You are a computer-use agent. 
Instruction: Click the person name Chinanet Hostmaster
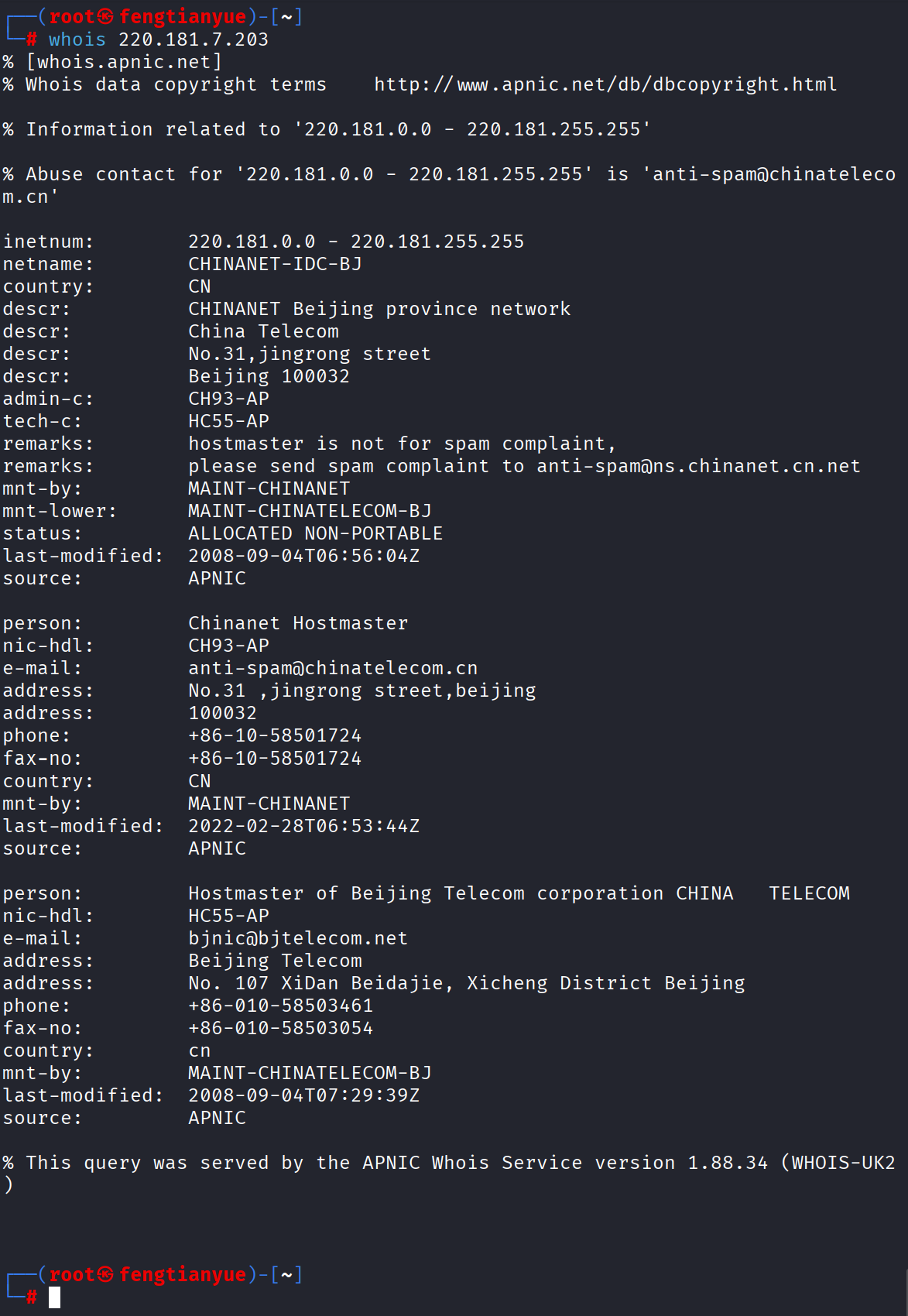point(298,623)
